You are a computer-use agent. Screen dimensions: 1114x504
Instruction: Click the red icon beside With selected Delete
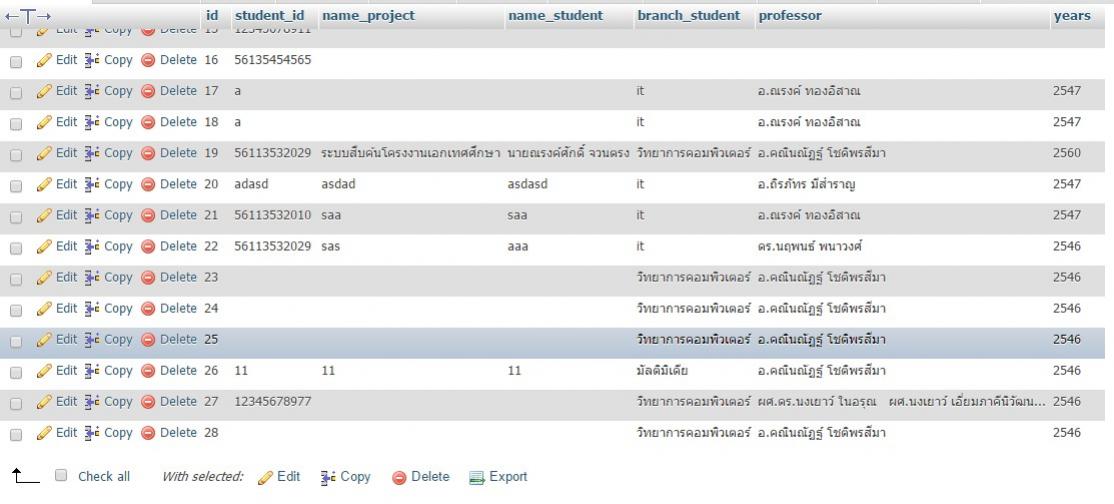tap(399, 478)
